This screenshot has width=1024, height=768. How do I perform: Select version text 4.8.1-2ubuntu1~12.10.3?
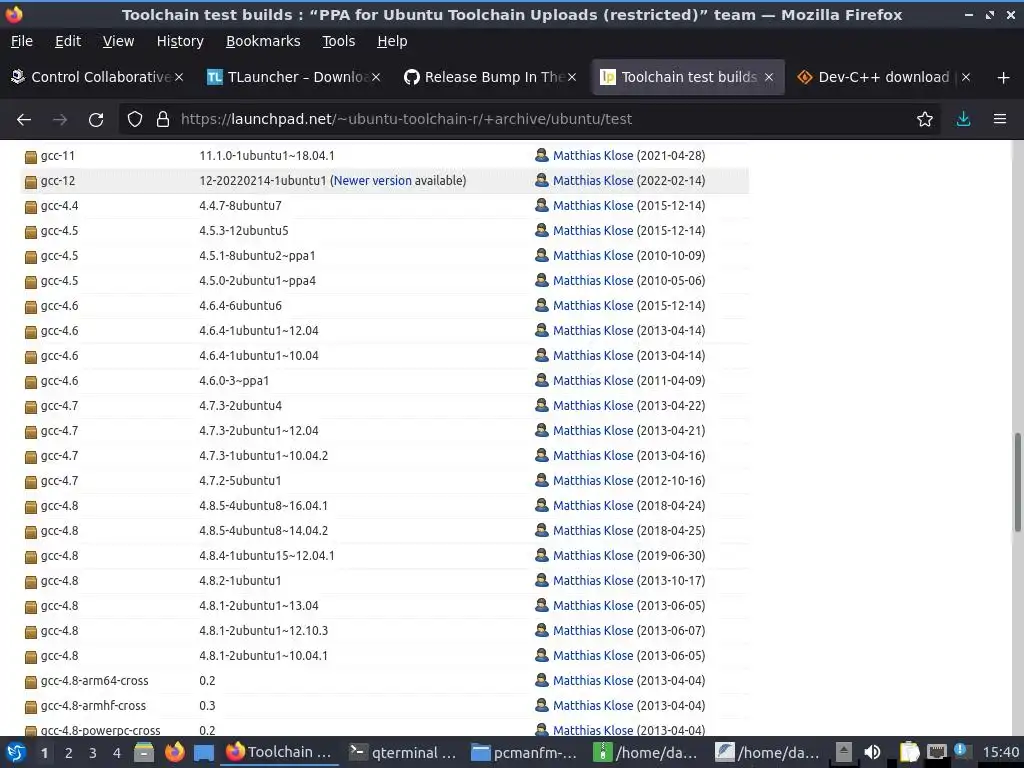(263, 631)
